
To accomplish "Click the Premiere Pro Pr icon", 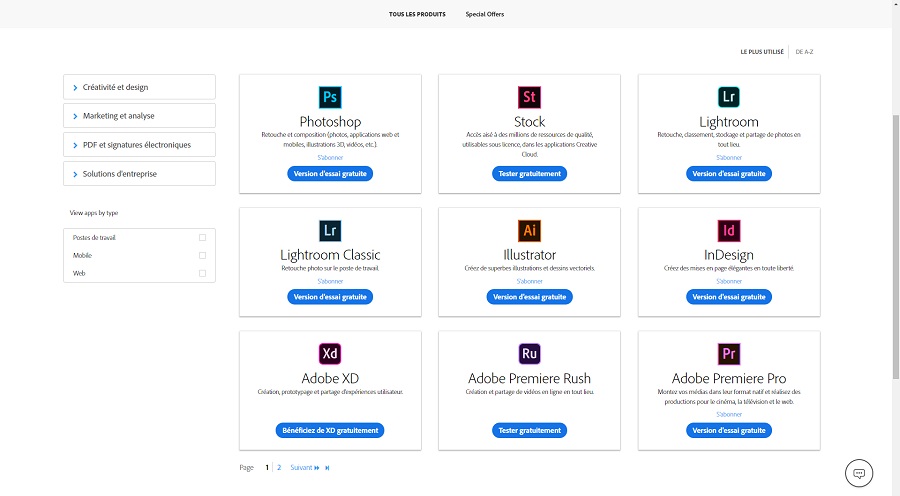I will point(728,354).
